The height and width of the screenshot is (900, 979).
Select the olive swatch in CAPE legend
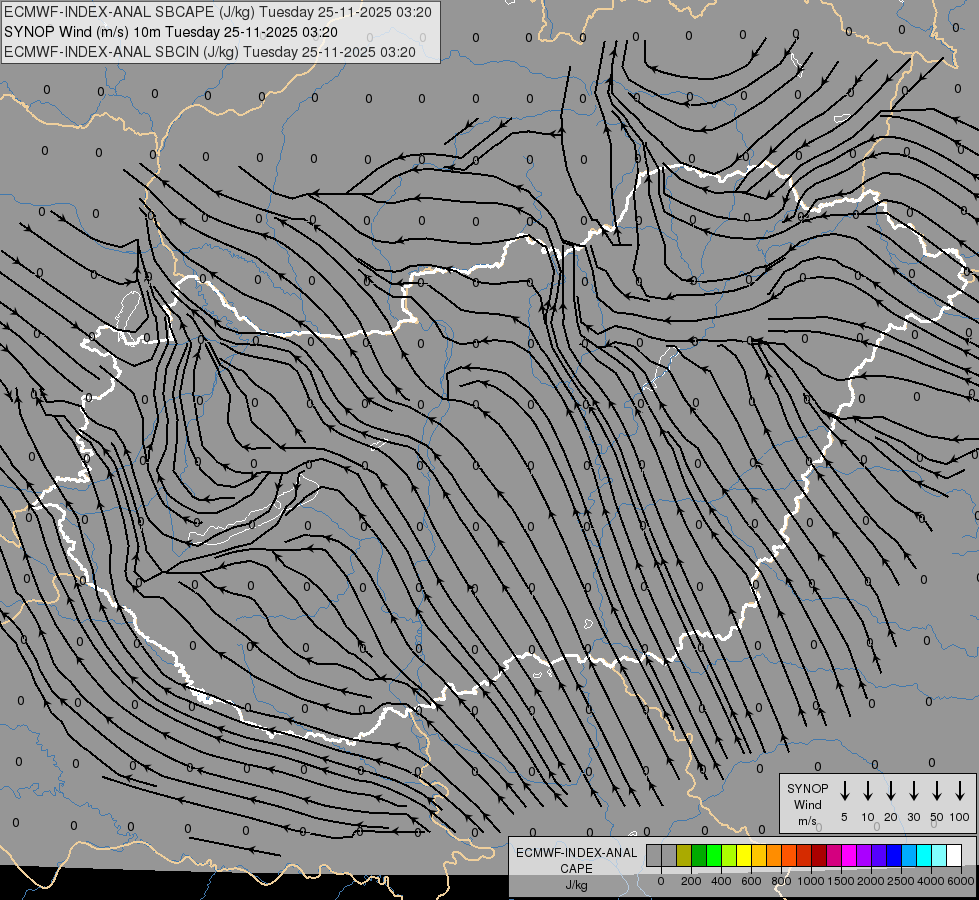point(684,855)
